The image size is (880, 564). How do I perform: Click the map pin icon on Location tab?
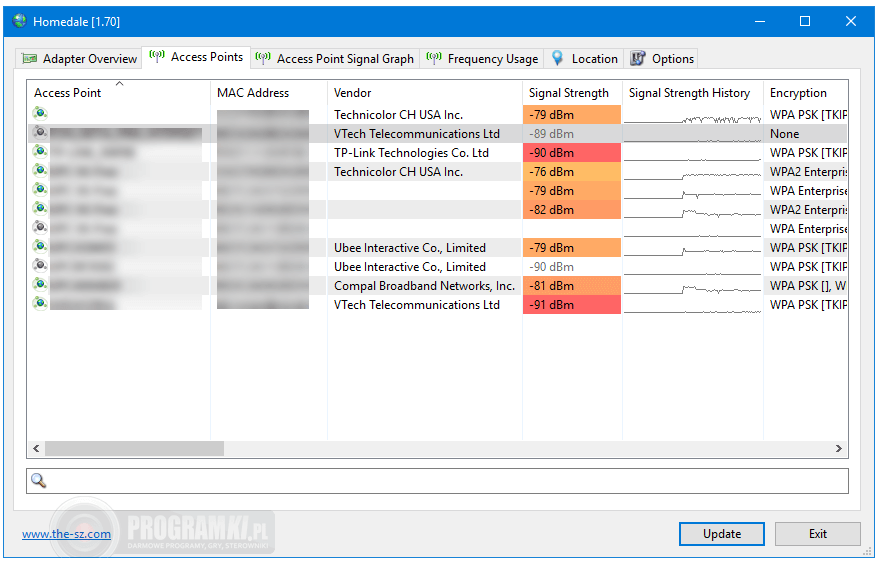(x=557, y=58)
